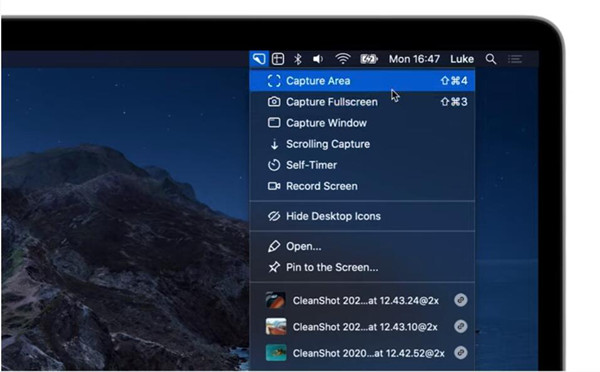Screen dimensions: 600x372
Task: Open thumbnail of CleanShot at 12.43.24@2x
Action: 276,300
